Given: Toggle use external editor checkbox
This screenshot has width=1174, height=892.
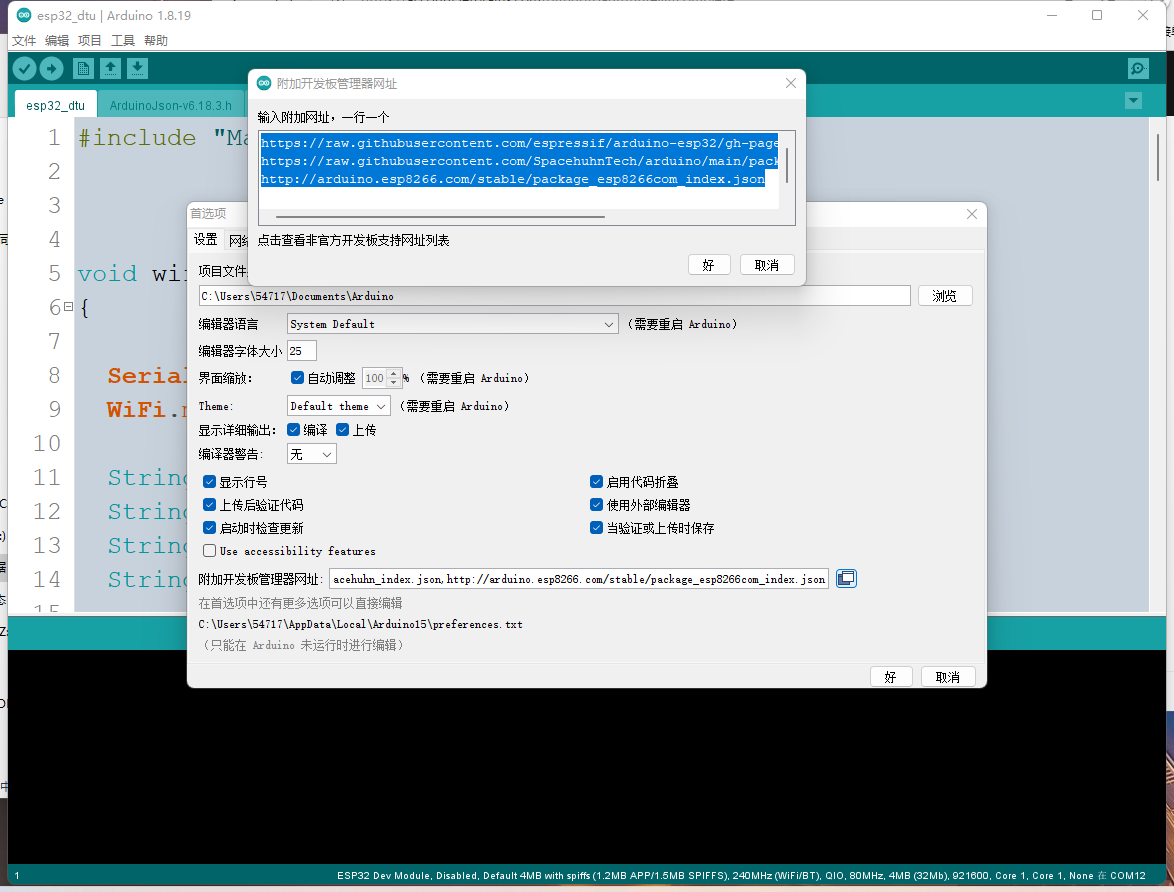Looking at the screenshot, I should click(x=597, y=505).
